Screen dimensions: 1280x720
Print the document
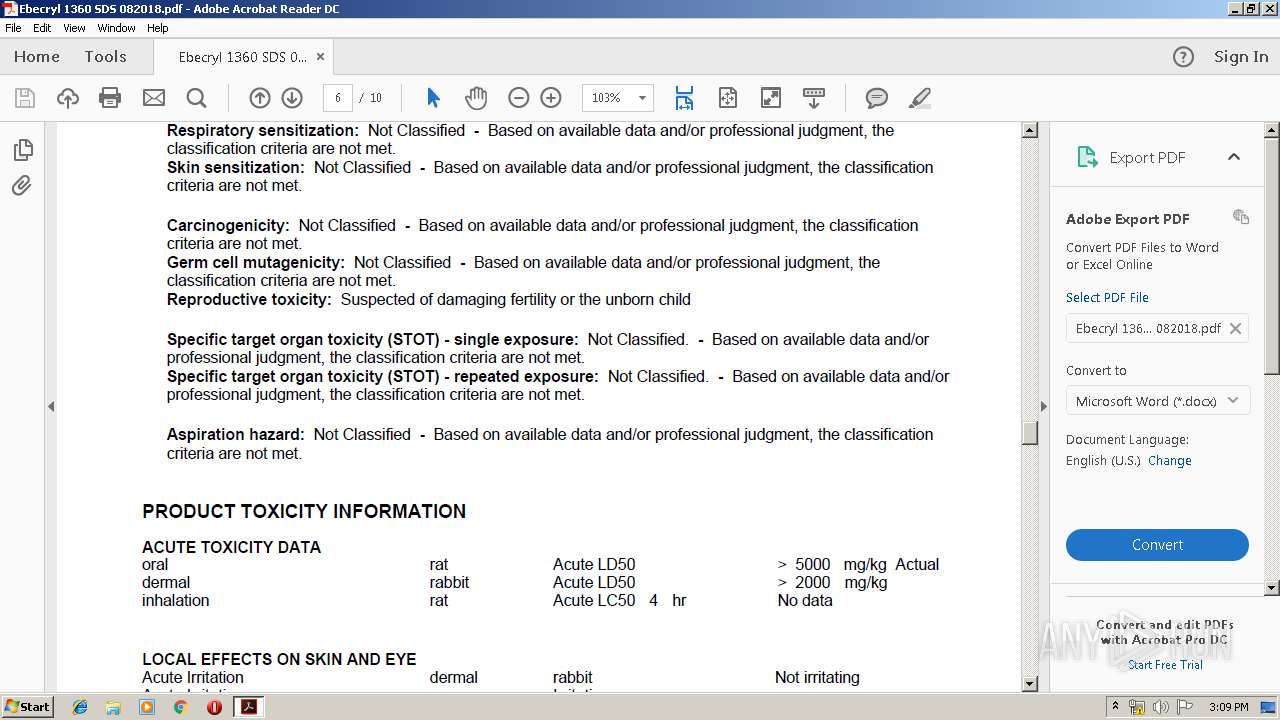(x=110, y=98)
